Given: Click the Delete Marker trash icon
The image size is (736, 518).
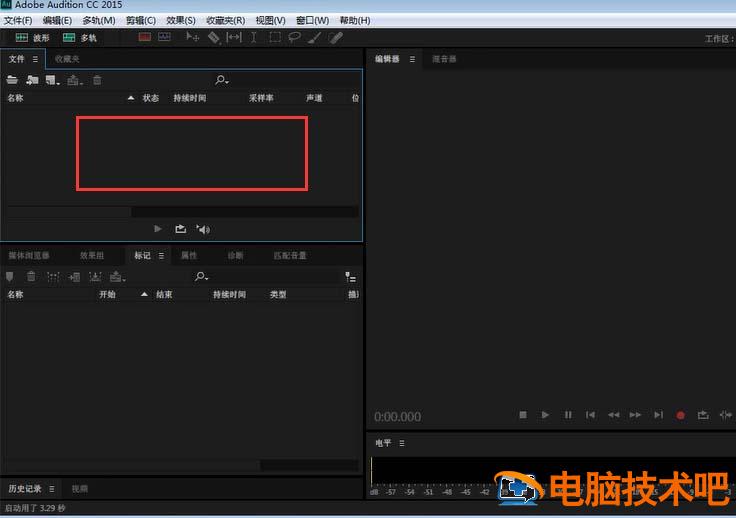Looking at the screenshot, I should click(31, 277).
